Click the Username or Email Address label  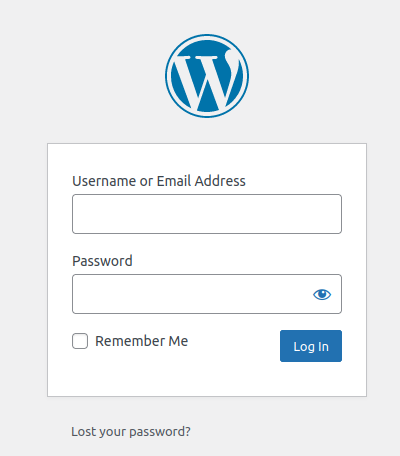point(159,181)
